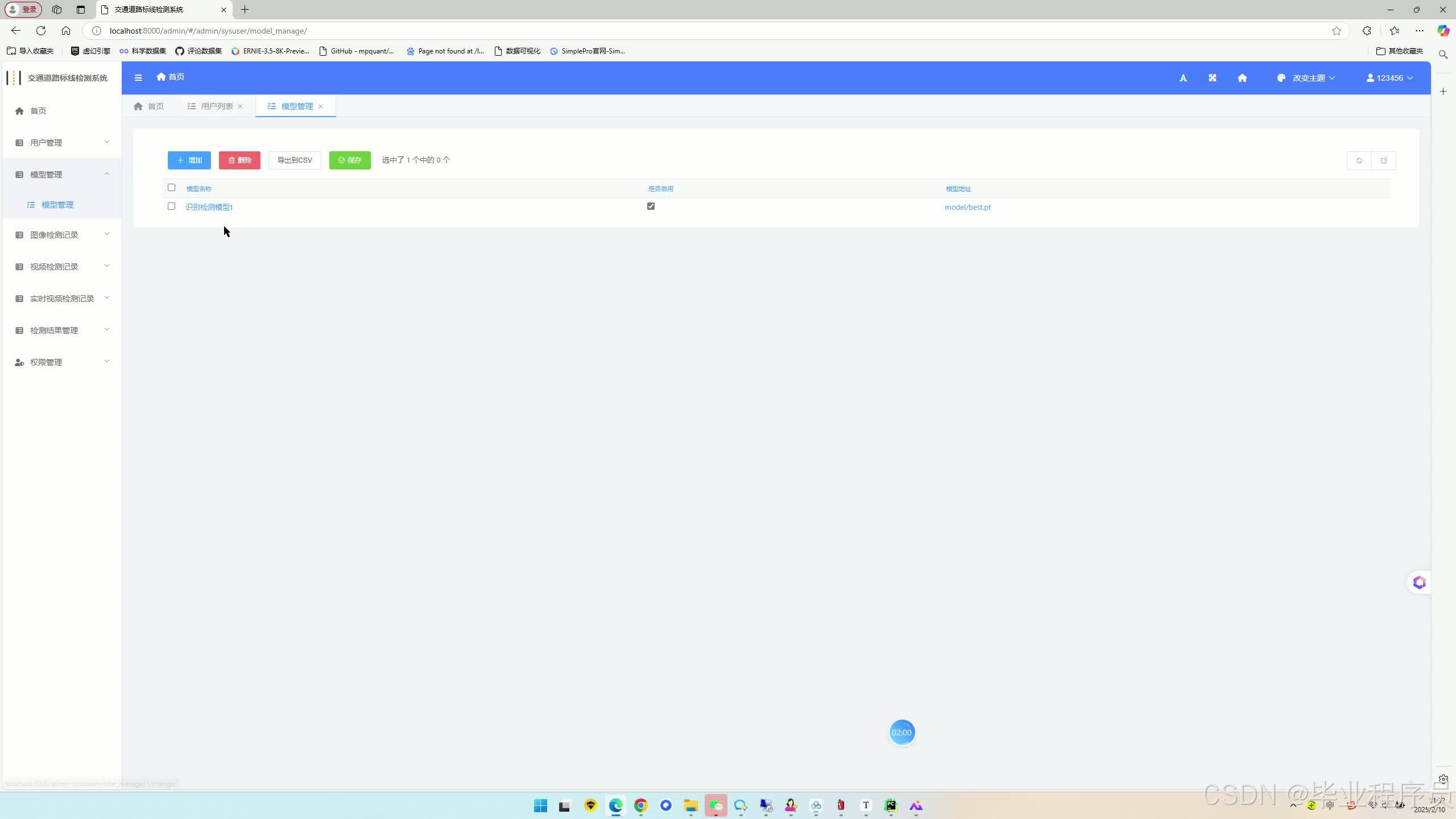The width and height of the screenshot is (1456, 819).
Task: Close the 模型管理 page tab
Action: click(x=320, y=106)
